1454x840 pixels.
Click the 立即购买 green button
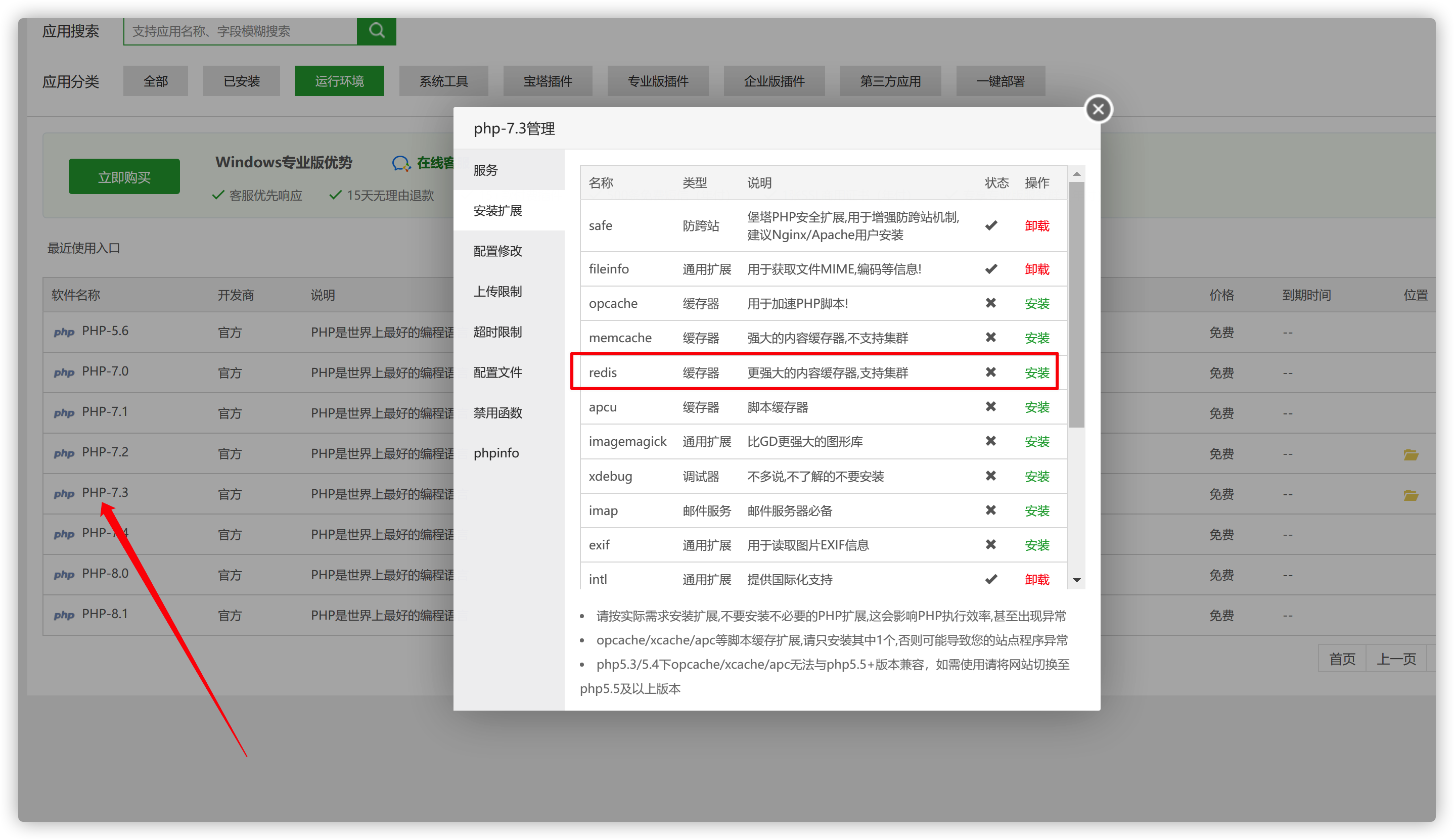tap(124, 177)
